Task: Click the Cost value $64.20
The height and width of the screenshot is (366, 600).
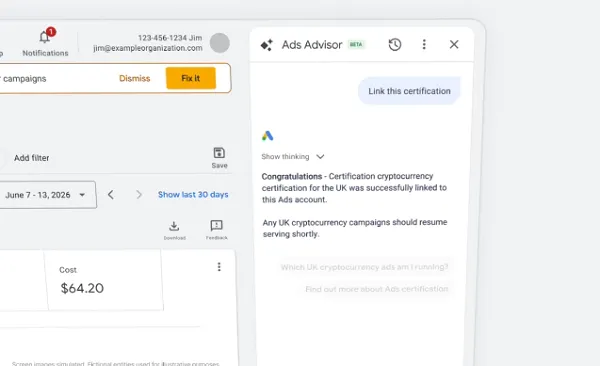Action: point(82,288)
